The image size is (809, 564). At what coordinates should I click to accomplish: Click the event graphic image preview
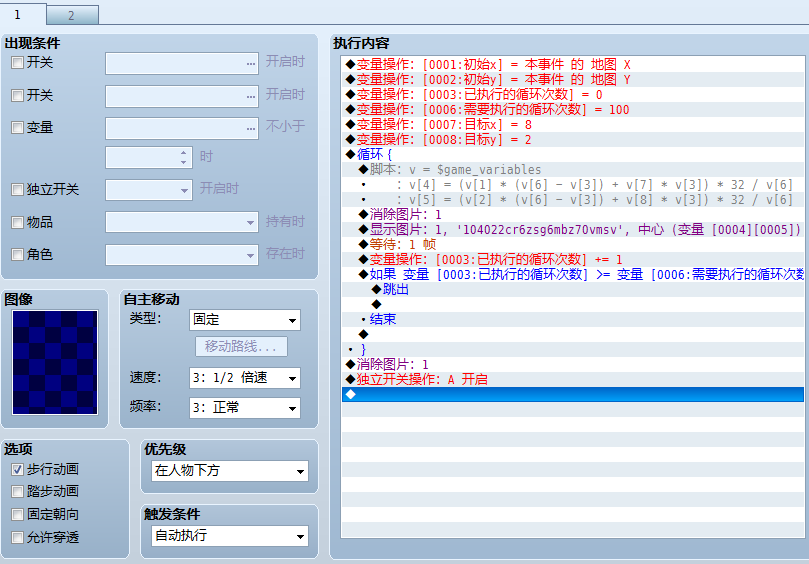click(x=55, y=362)
